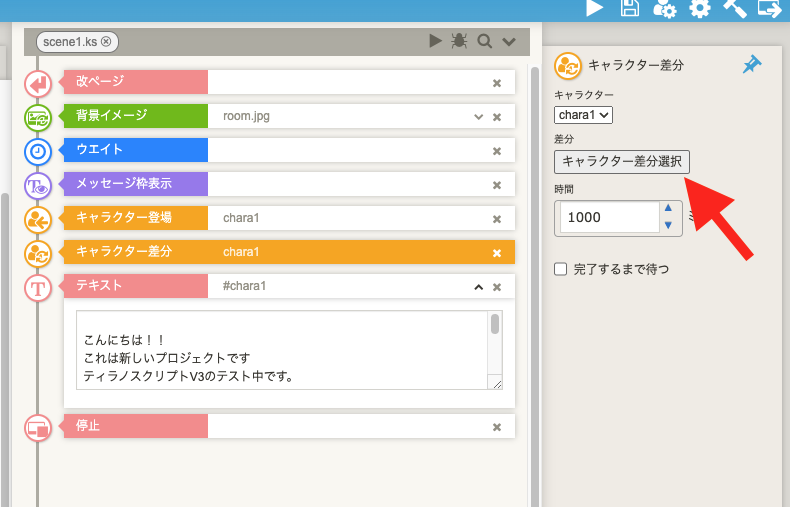Screen dimensions: 790x507
Task: Open the character settings icon in top bar
Action: coord(664,9)
